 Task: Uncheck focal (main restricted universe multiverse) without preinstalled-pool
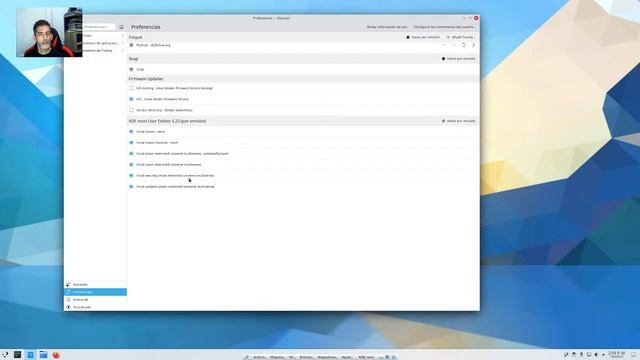(x=131, y=164)
